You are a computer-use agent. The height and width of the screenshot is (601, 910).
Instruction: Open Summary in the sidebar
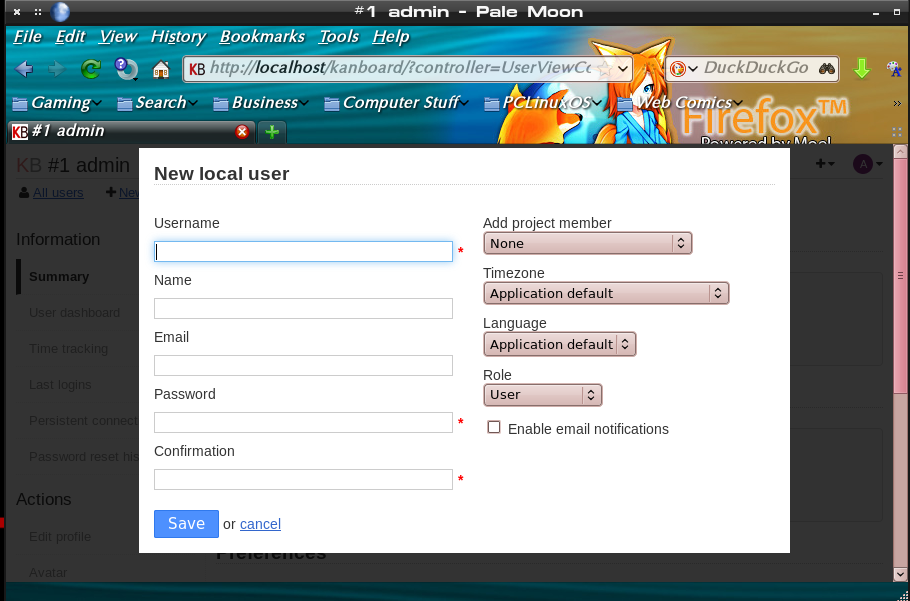click(x=59, y=277)
